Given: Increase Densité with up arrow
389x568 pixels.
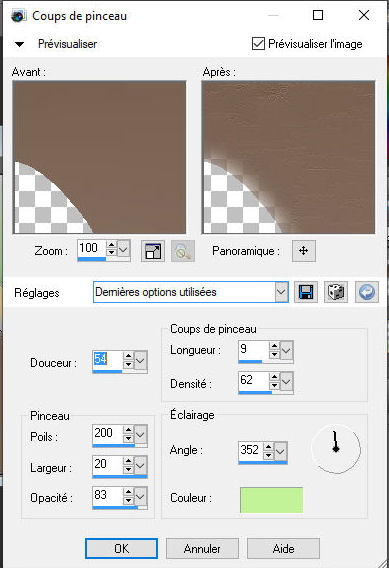Looking at the screenshot, I should [274, 377].
